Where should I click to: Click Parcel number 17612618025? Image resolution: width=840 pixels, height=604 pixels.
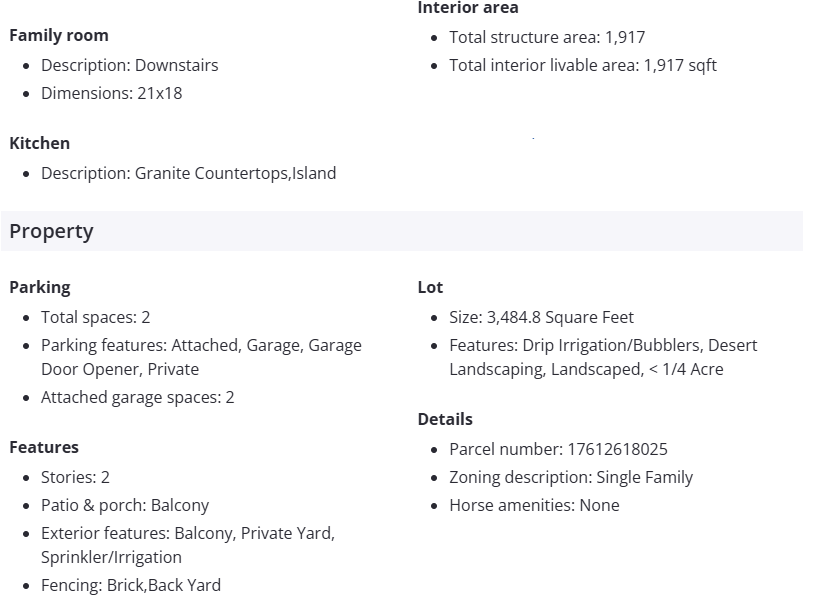point(558,449)
